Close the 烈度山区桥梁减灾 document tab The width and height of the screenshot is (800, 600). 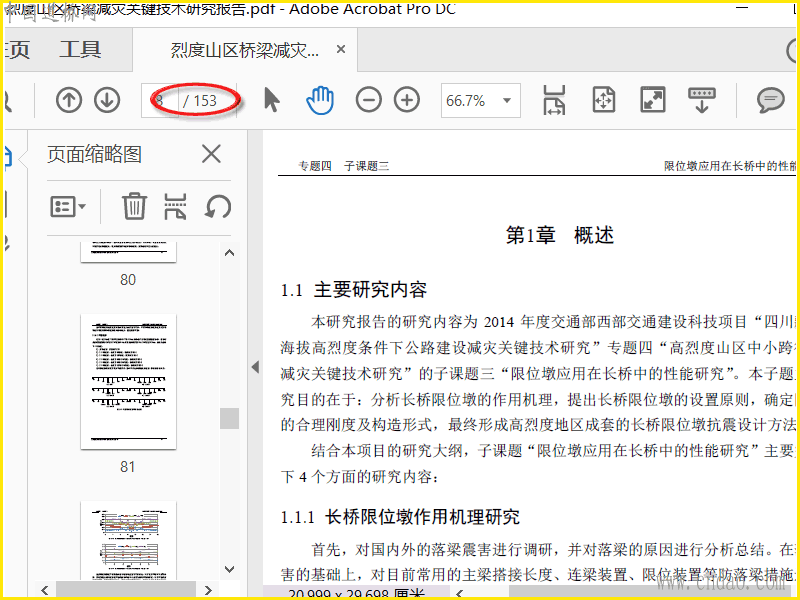coord(341,49)
